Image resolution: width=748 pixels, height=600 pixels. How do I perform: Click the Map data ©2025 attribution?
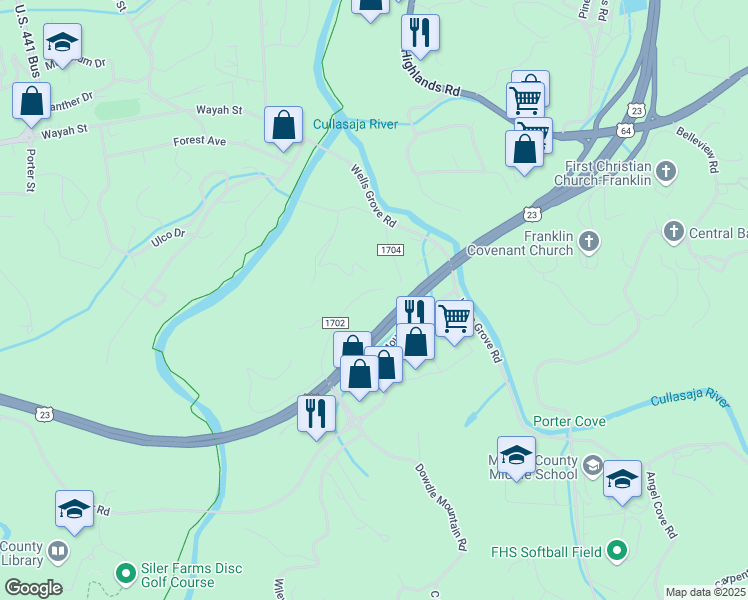(x=706, y=592)
